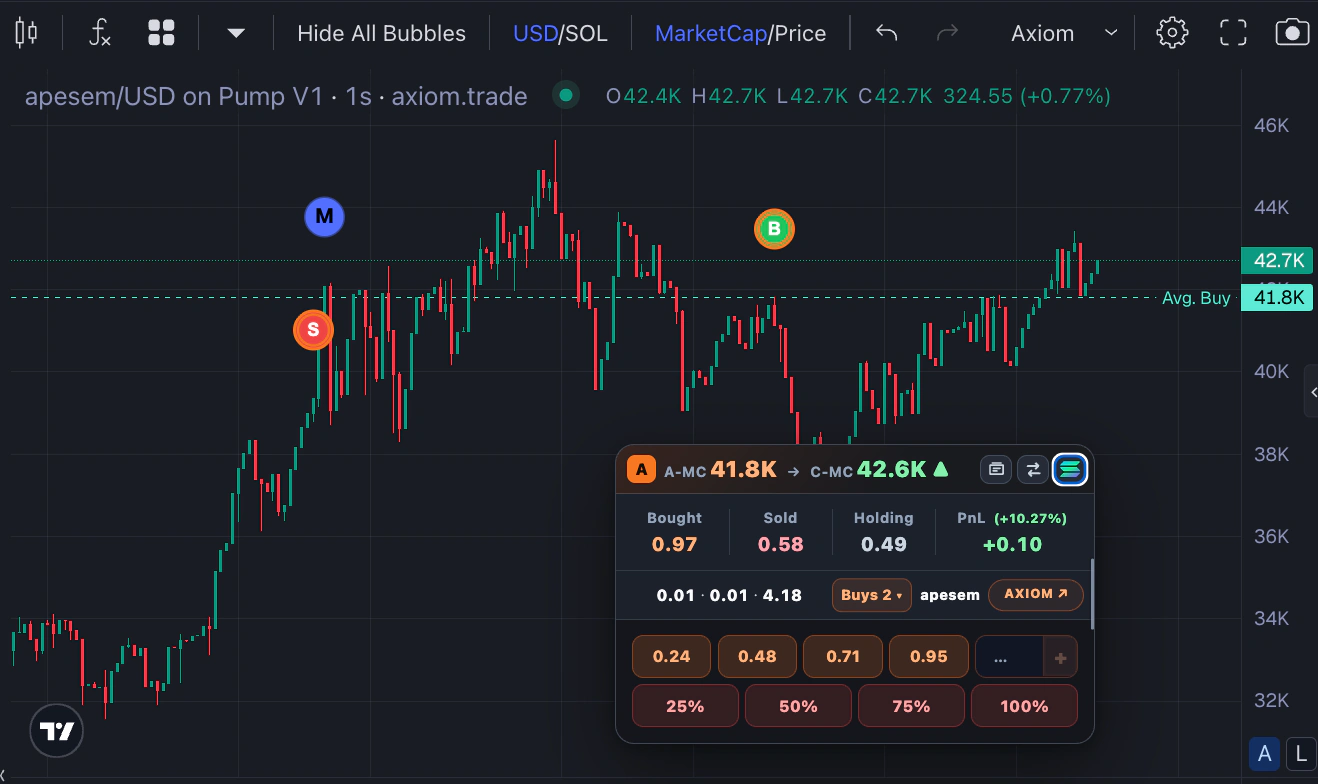Toggle log scale L button
This screenshot has width=1318, height=784.
point(1300,755)
